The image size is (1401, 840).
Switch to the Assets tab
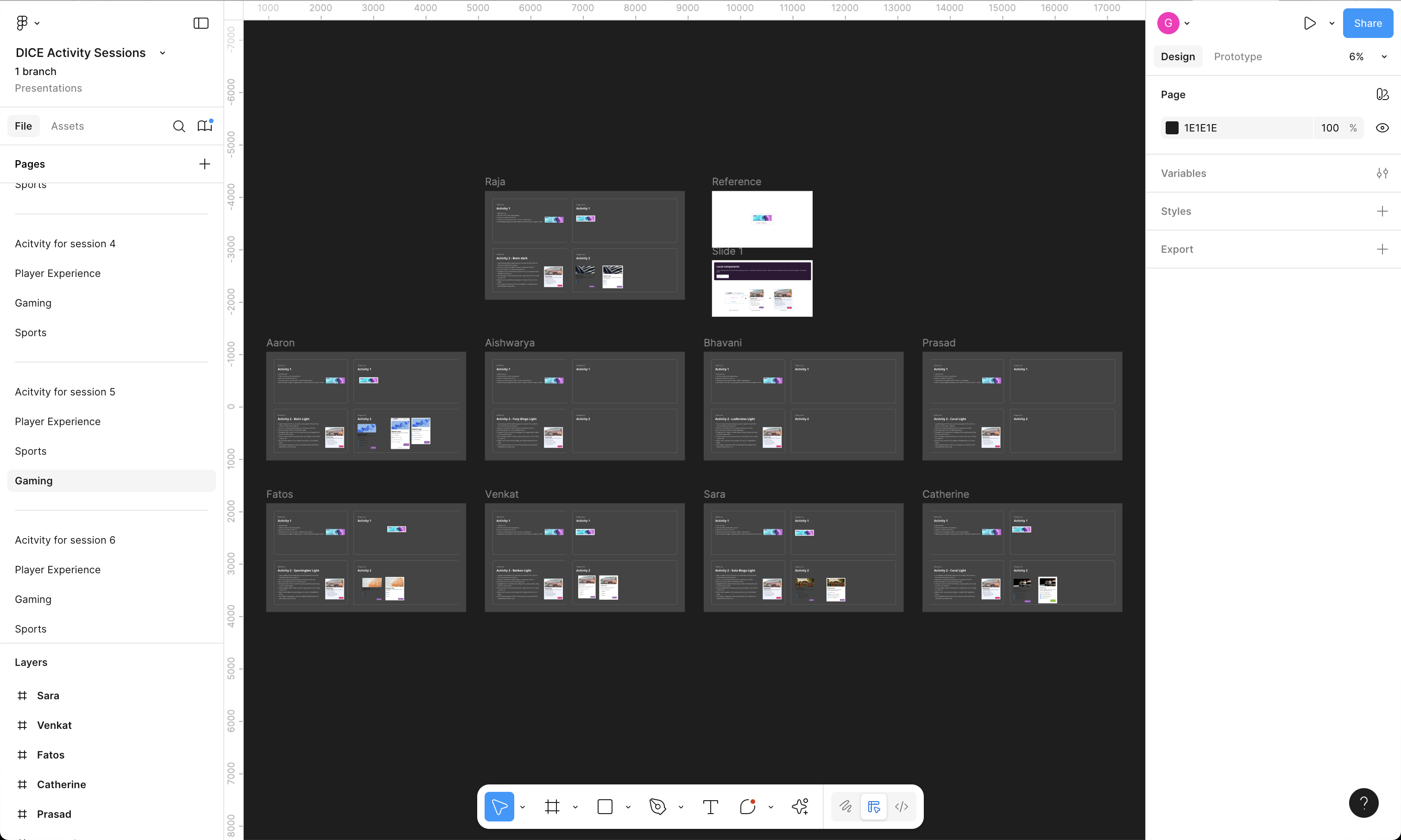coord(67,126)
